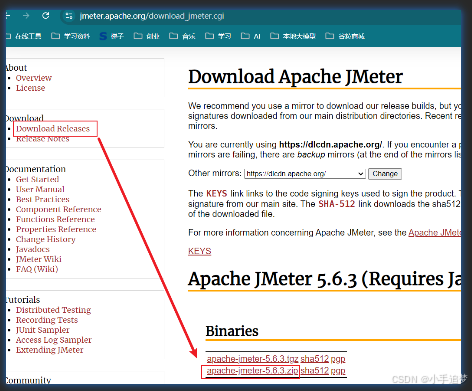Click the bold https://dlcdn.apache.org/ text
The image size is (472, 391).
(331, 144)
